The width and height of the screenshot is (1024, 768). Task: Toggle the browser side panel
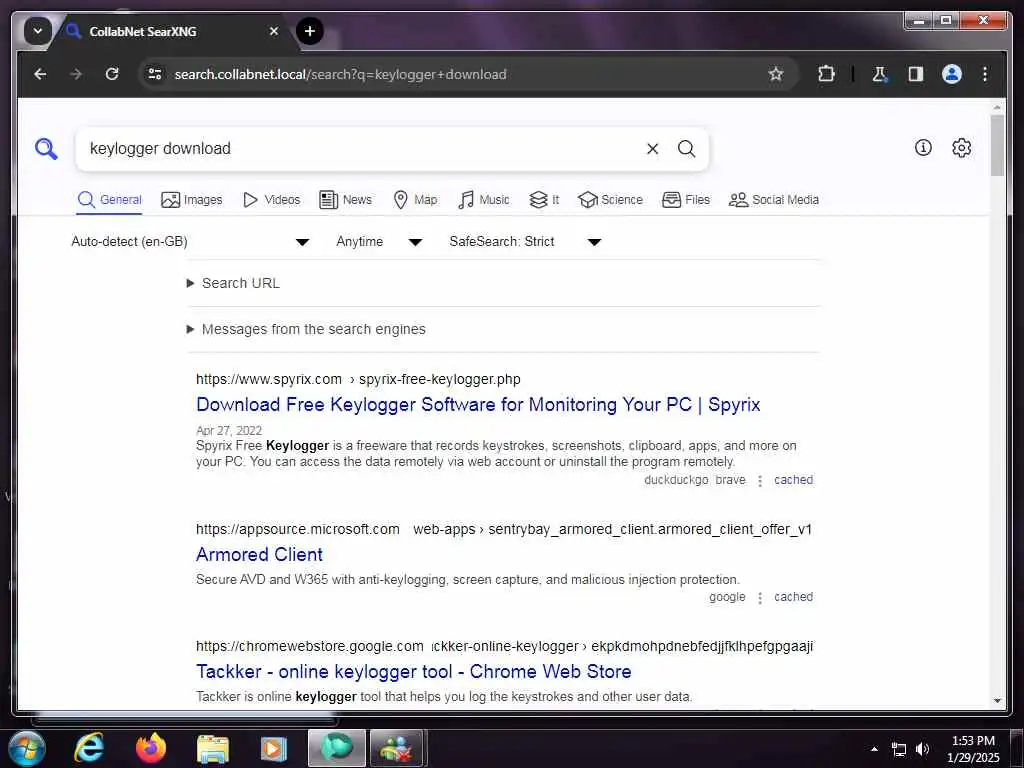click(x=916, y=74)
